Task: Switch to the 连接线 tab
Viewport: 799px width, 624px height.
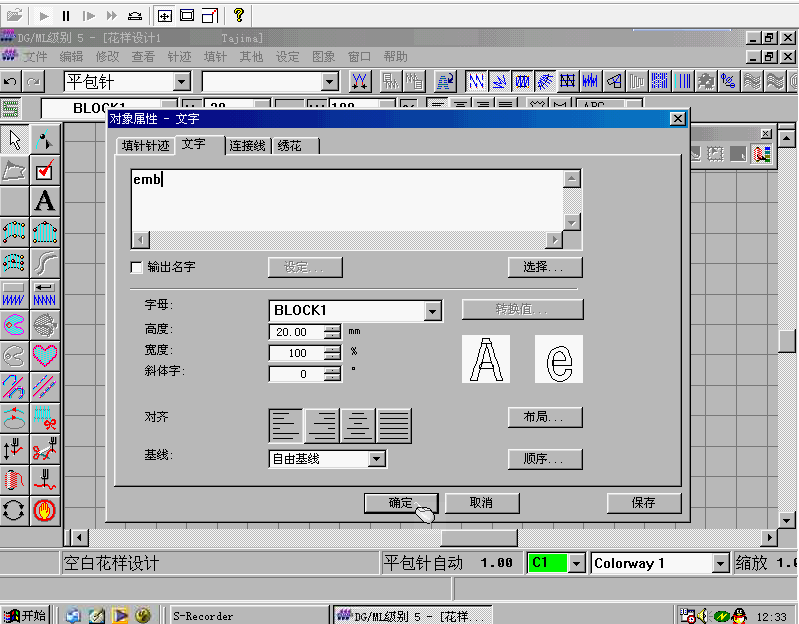Action: pos(247,146)
